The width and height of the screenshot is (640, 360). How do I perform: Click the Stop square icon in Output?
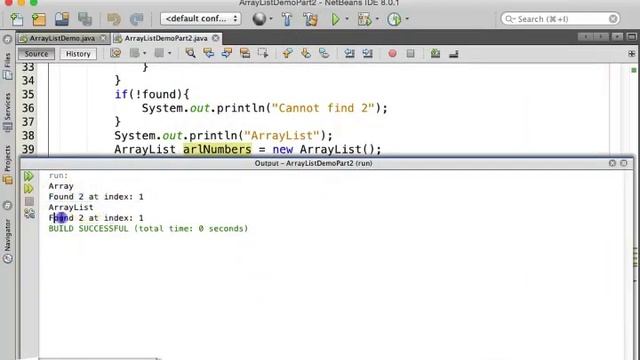click(x=29, y=201)
